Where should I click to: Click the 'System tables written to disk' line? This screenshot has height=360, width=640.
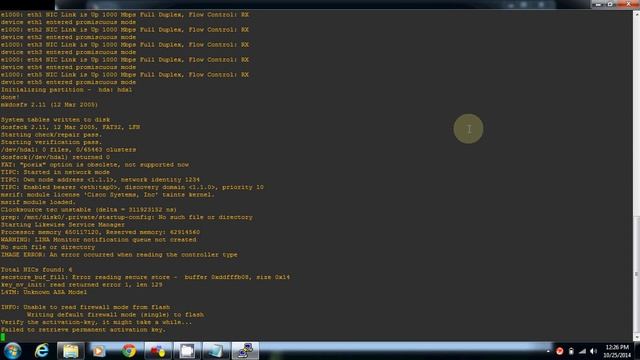(x=55, y=120)
